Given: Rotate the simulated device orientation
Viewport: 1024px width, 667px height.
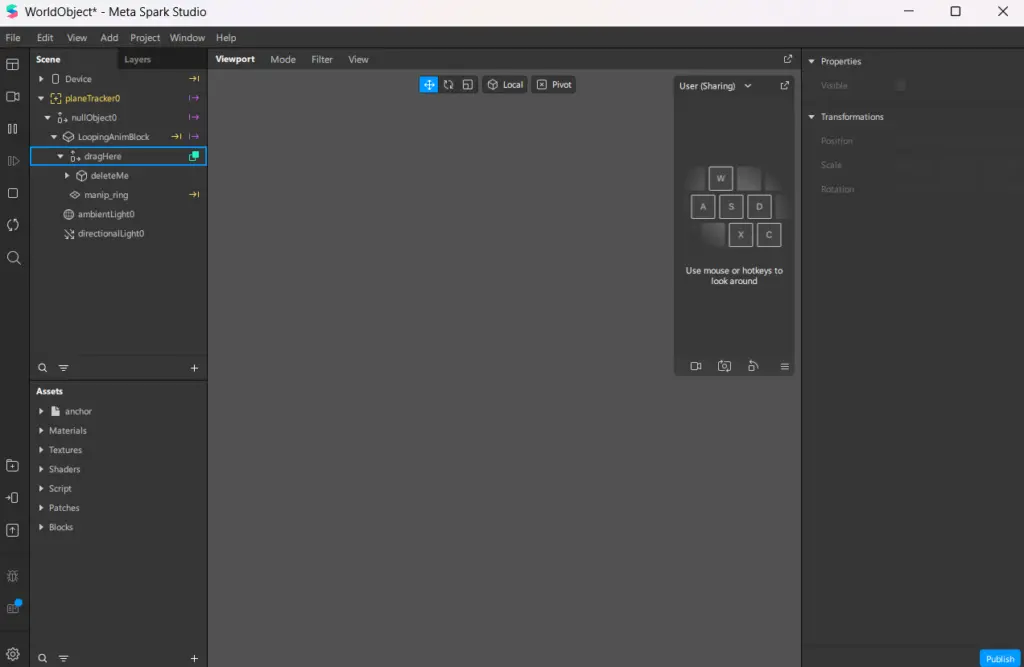Looking at the screenshot, I should (x=753, y=366).
